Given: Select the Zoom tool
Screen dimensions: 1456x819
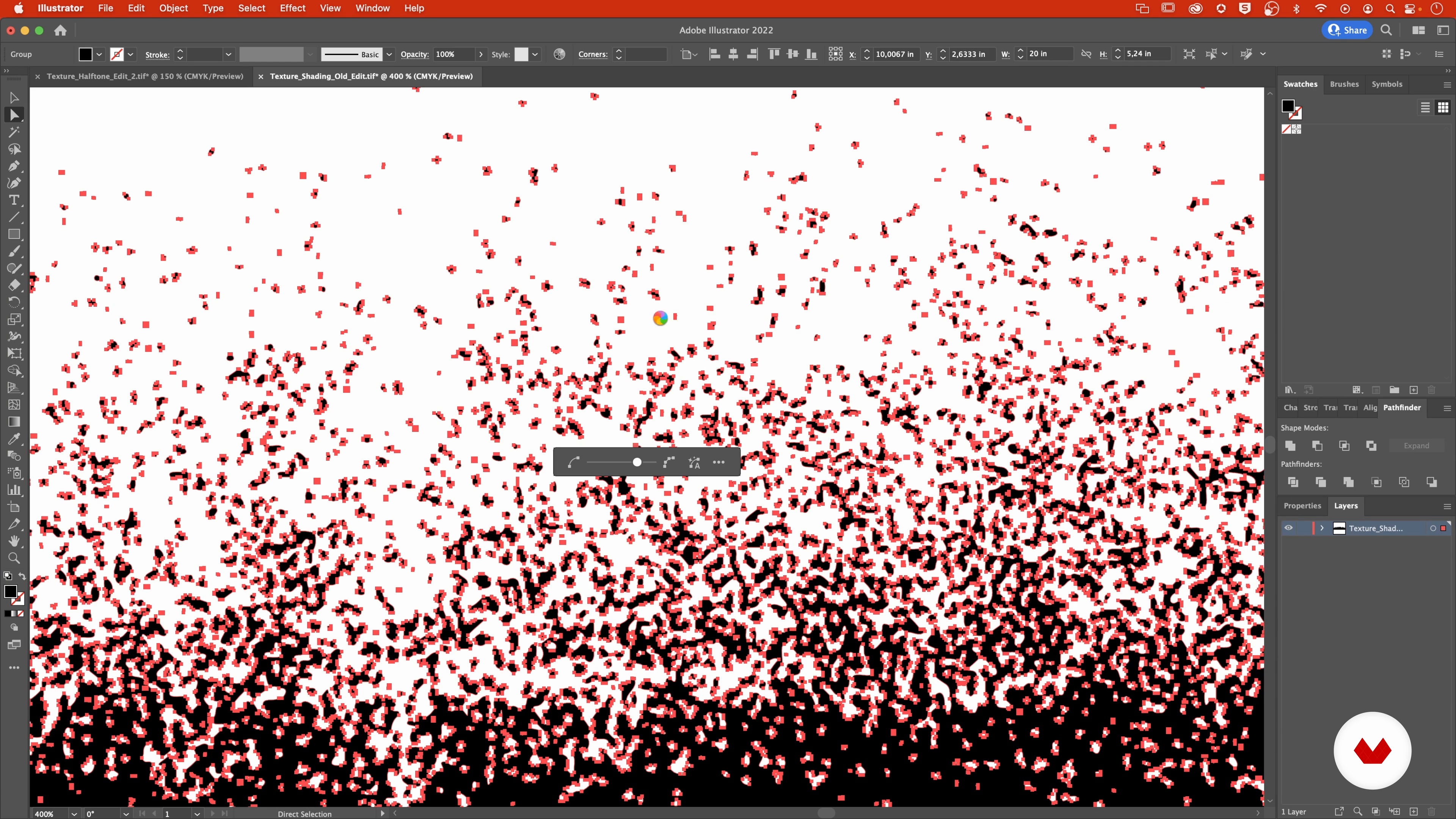Looking at the screenshot, I should (x=14, y=558).
